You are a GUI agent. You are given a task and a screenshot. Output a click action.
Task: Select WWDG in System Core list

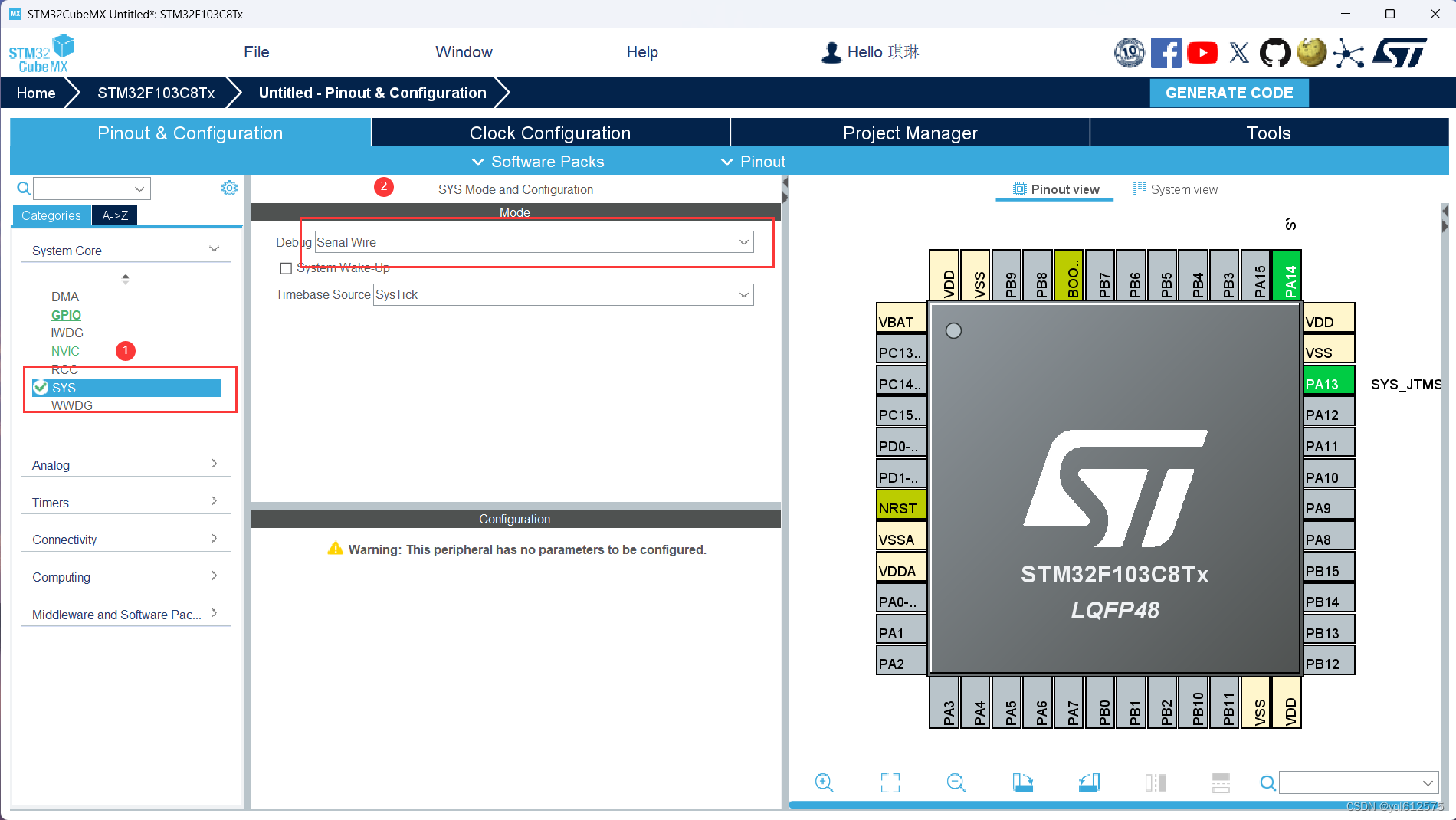[x=72, y=405]
